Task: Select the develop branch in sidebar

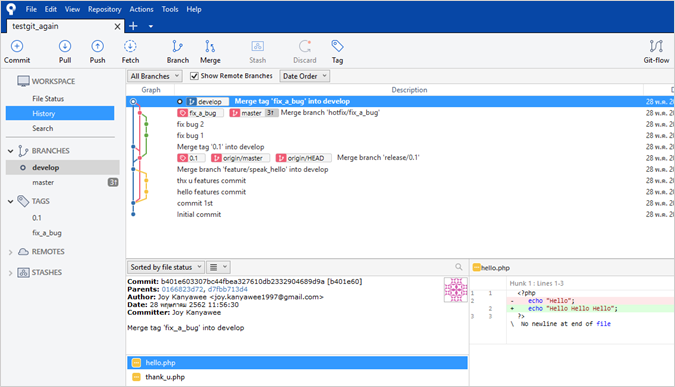Action: point(62,167)
